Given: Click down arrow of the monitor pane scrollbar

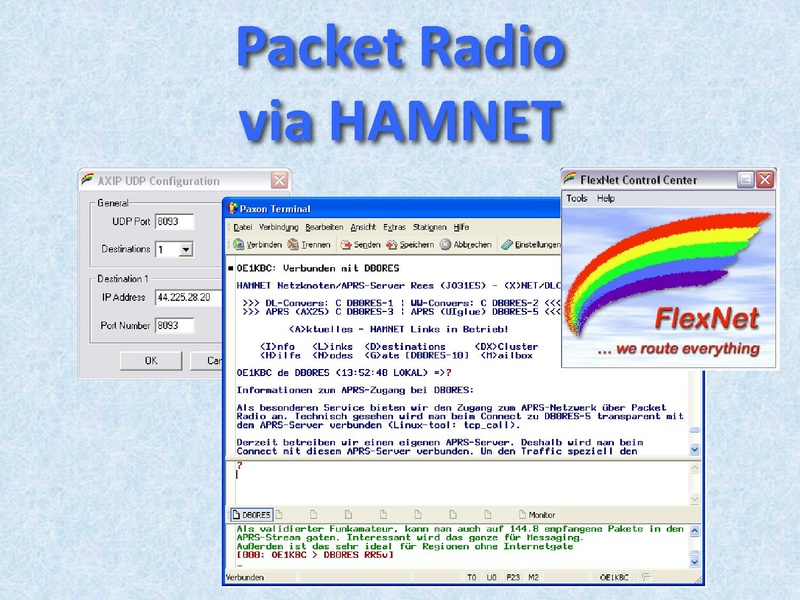Looking at the screenshot, I should tap(694, 562).
